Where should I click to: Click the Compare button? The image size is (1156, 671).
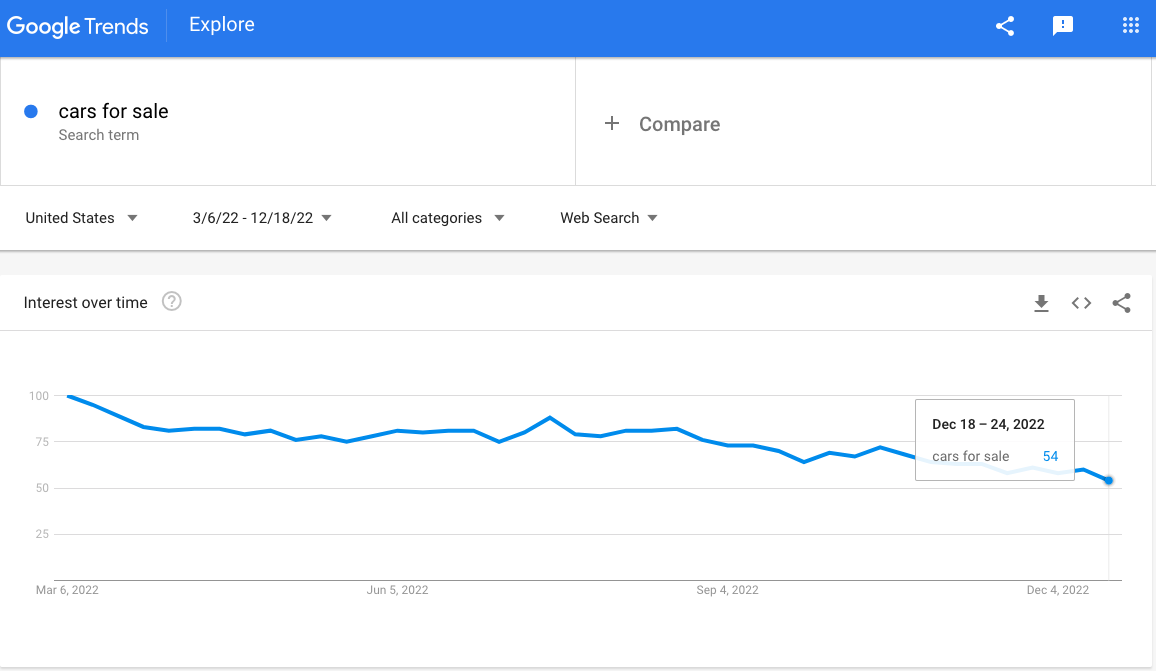pyautogui.click(x=679, y=124)
